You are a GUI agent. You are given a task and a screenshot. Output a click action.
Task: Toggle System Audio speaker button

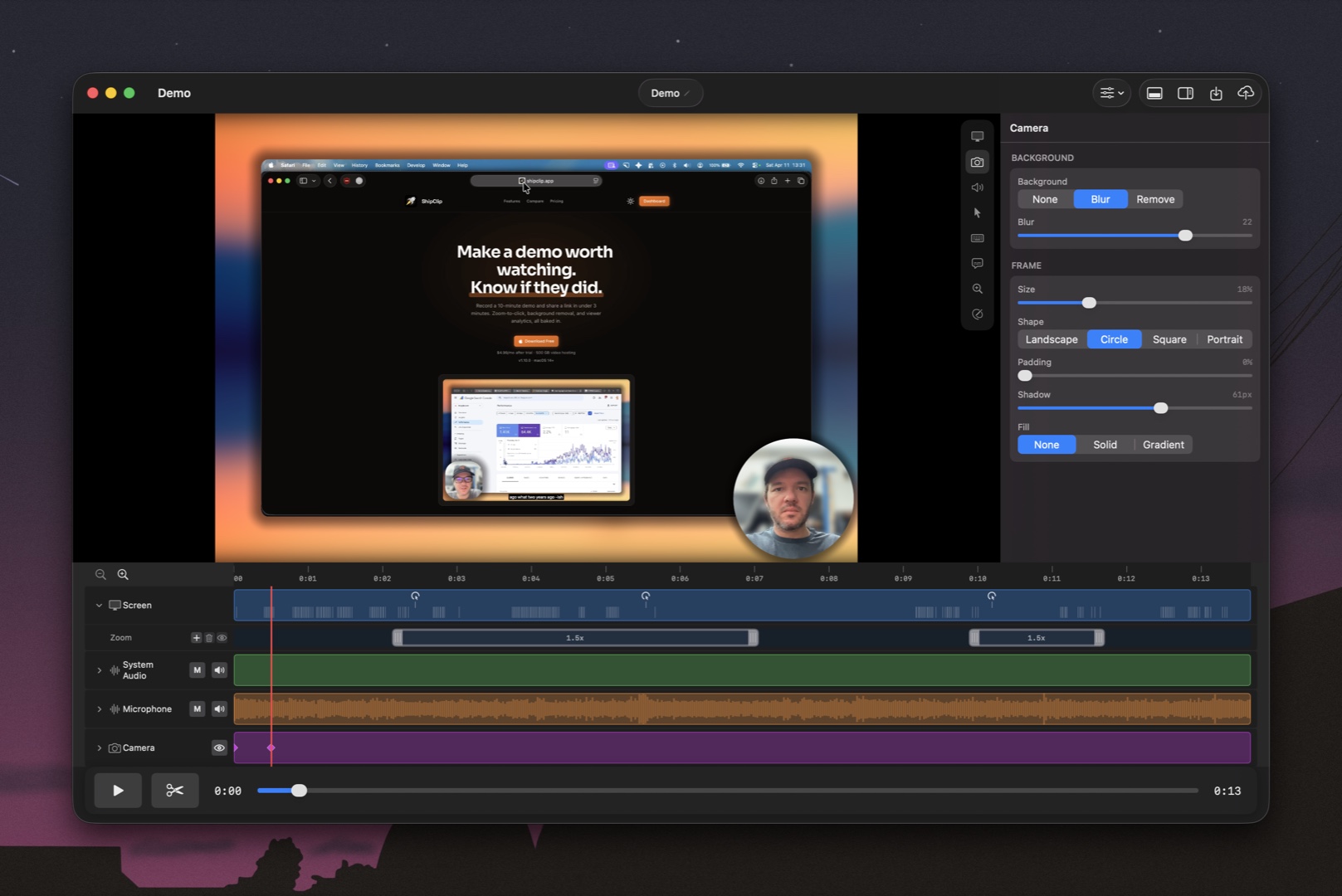coord(219,670)
